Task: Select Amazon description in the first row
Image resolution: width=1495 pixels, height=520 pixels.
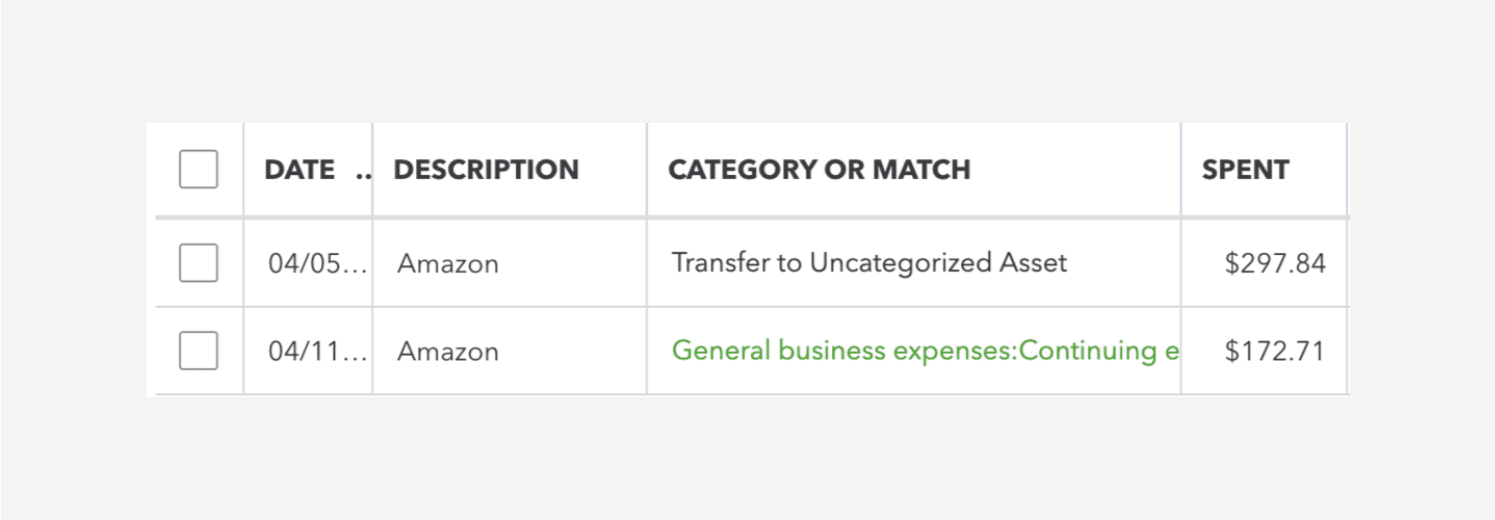Action: tap(448, 264)
